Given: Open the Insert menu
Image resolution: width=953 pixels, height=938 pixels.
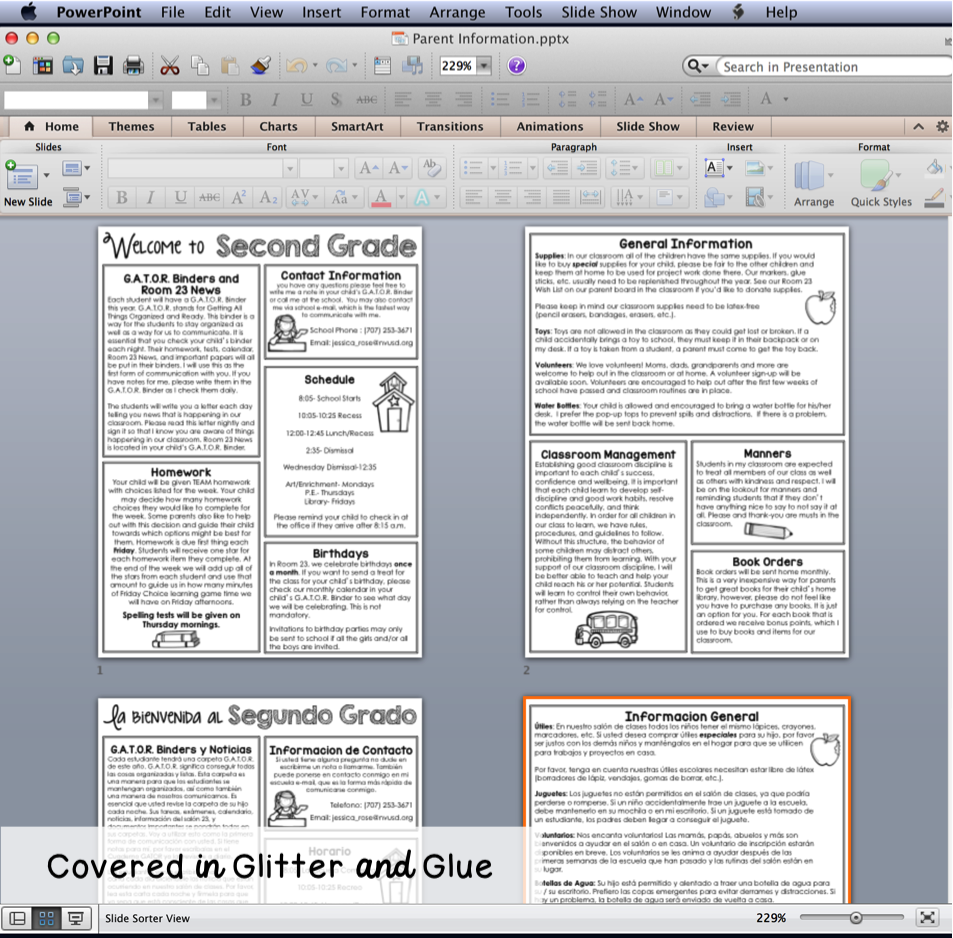Looking at the screenshot, I should click(x=321, y=12).
